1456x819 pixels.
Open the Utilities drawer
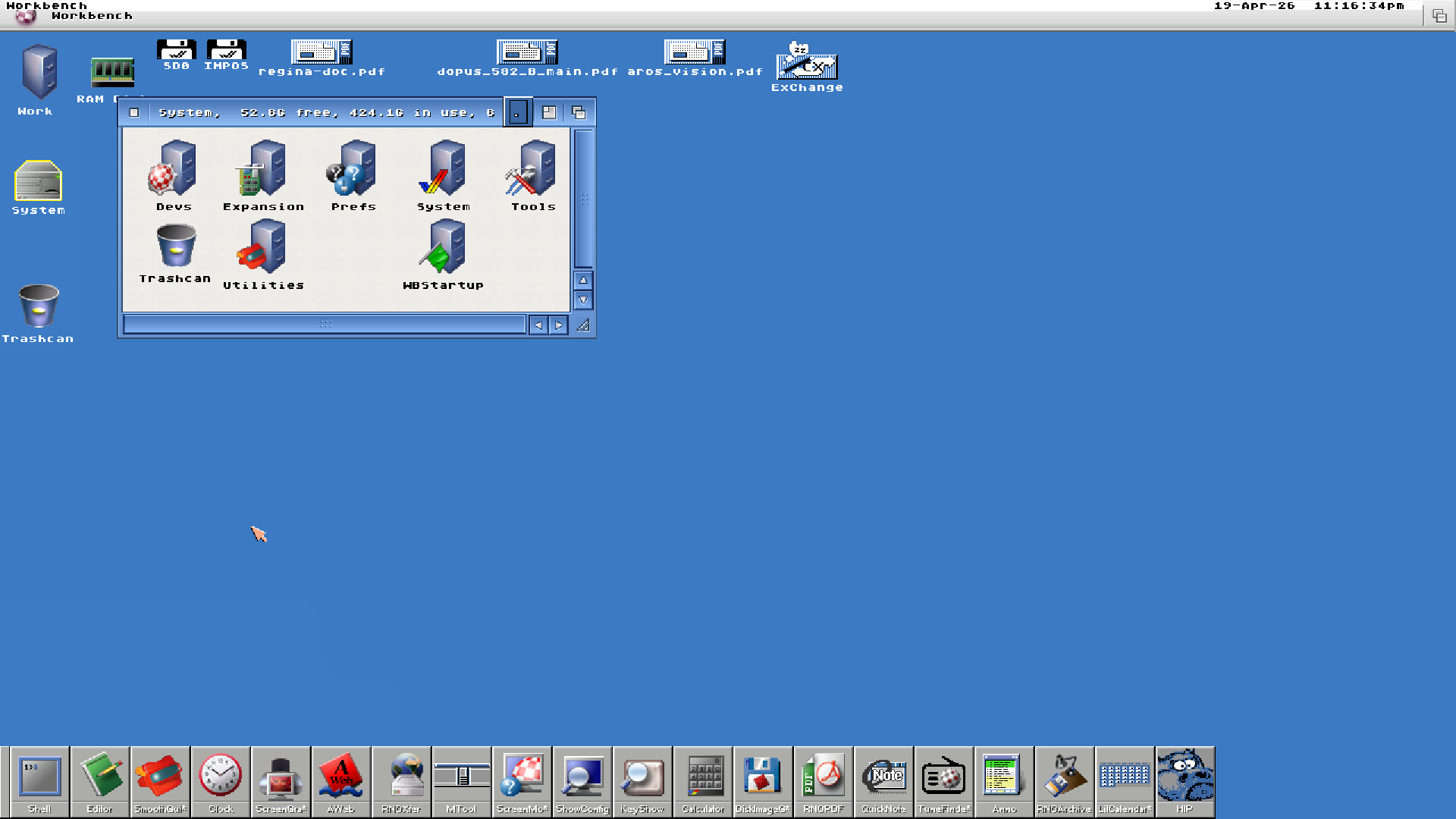pos(263,253)
